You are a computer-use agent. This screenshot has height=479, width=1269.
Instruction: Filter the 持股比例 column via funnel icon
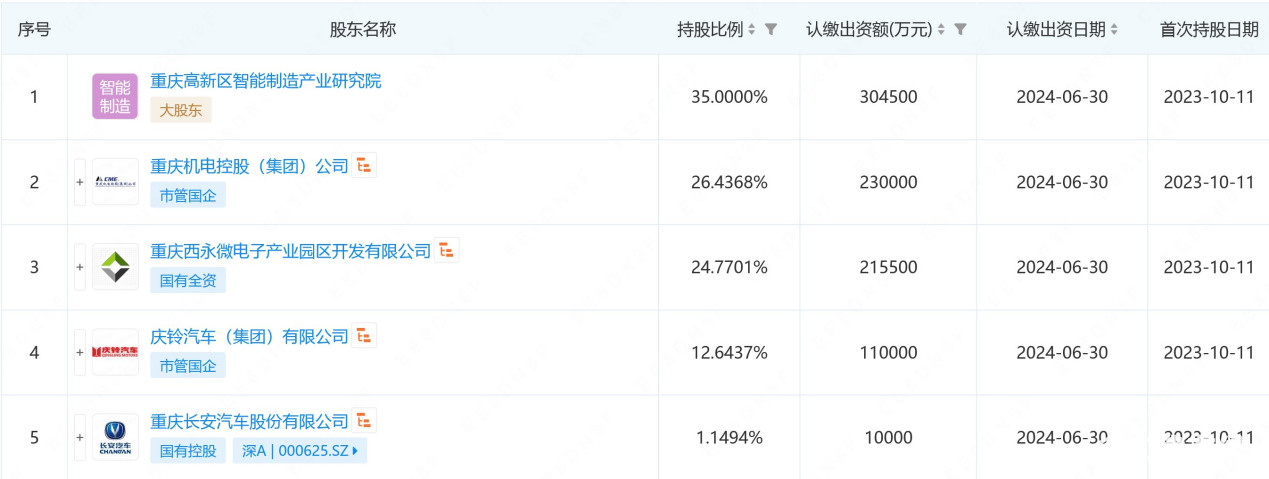click(771, 30)
